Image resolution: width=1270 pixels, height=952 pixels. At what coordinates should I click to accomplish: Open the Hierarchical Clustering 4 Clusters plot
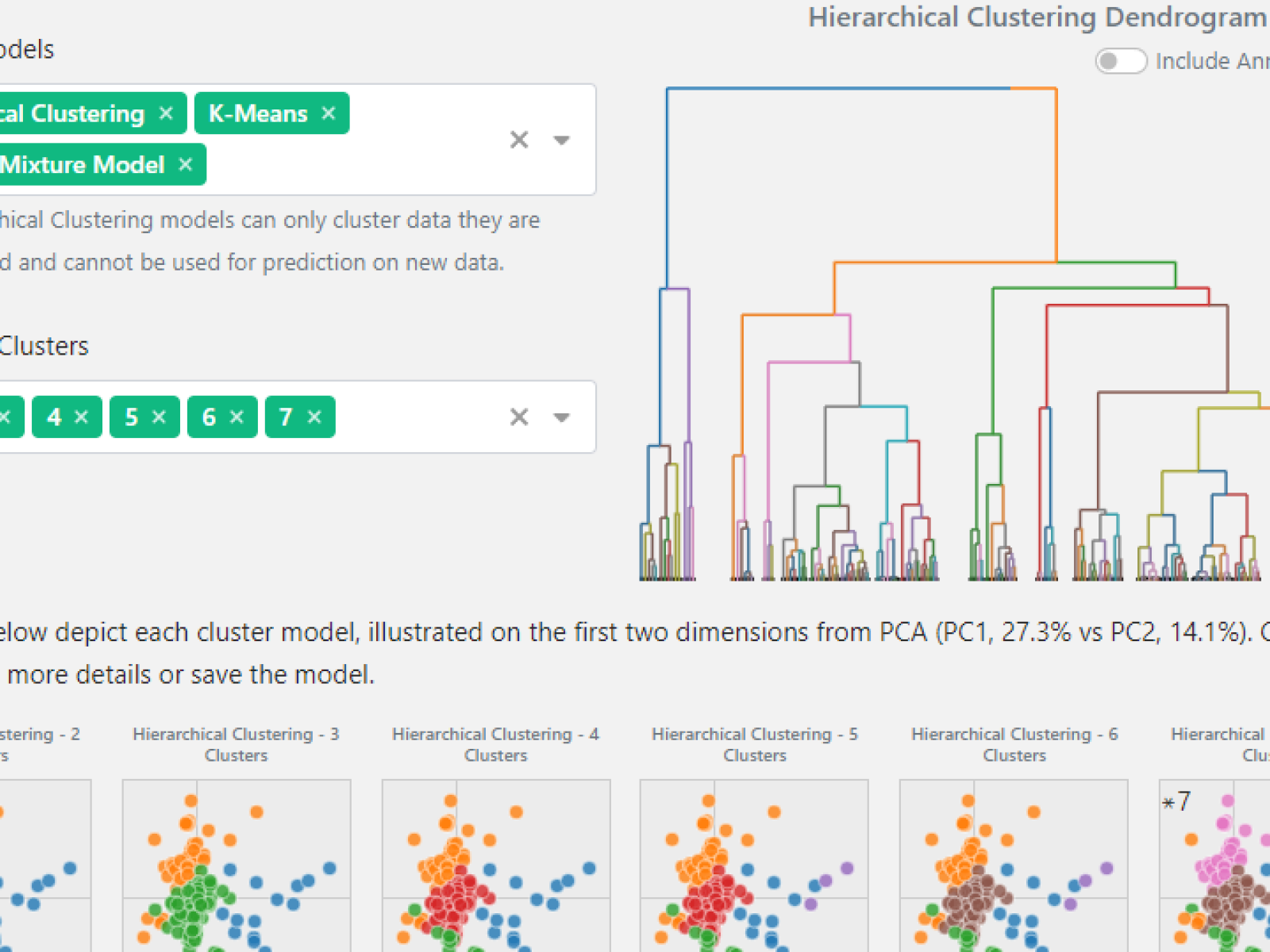click(495, 865)
